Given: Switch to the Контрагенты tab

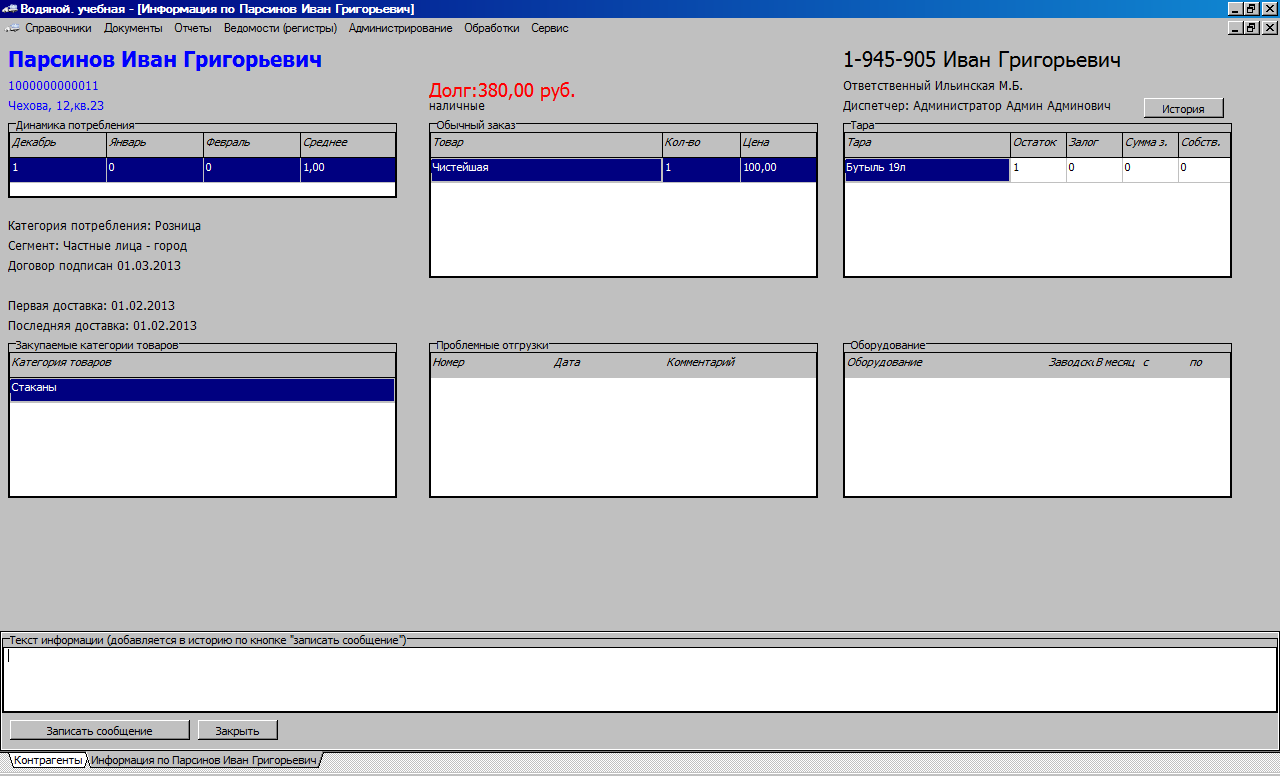Looking at the screenshot, I should [x=47, y=761].
